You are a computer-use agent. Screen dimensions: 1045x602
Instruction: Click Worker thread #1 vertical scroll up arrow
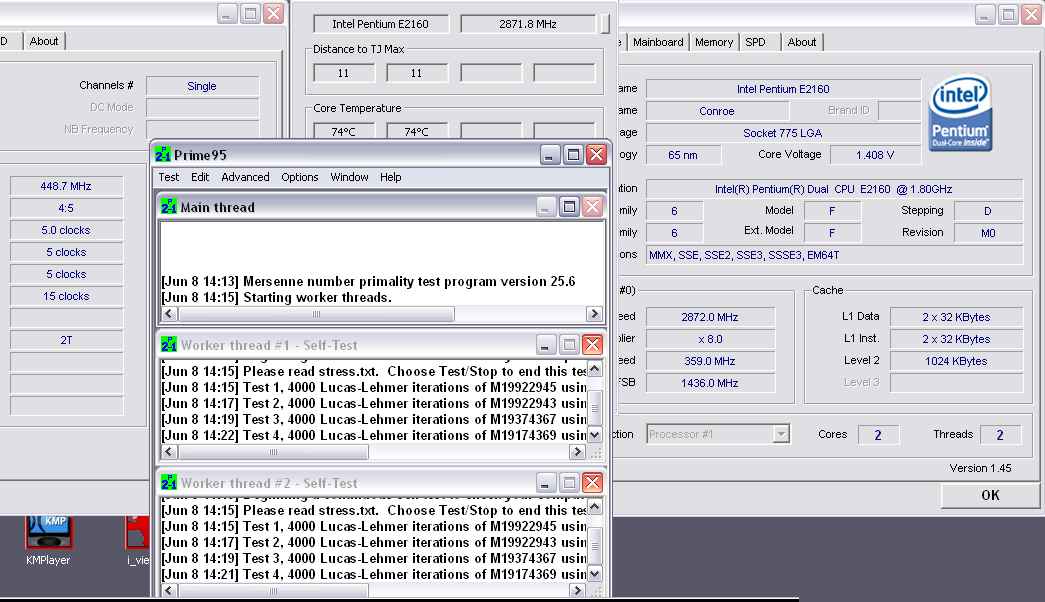tap(594, 369)
